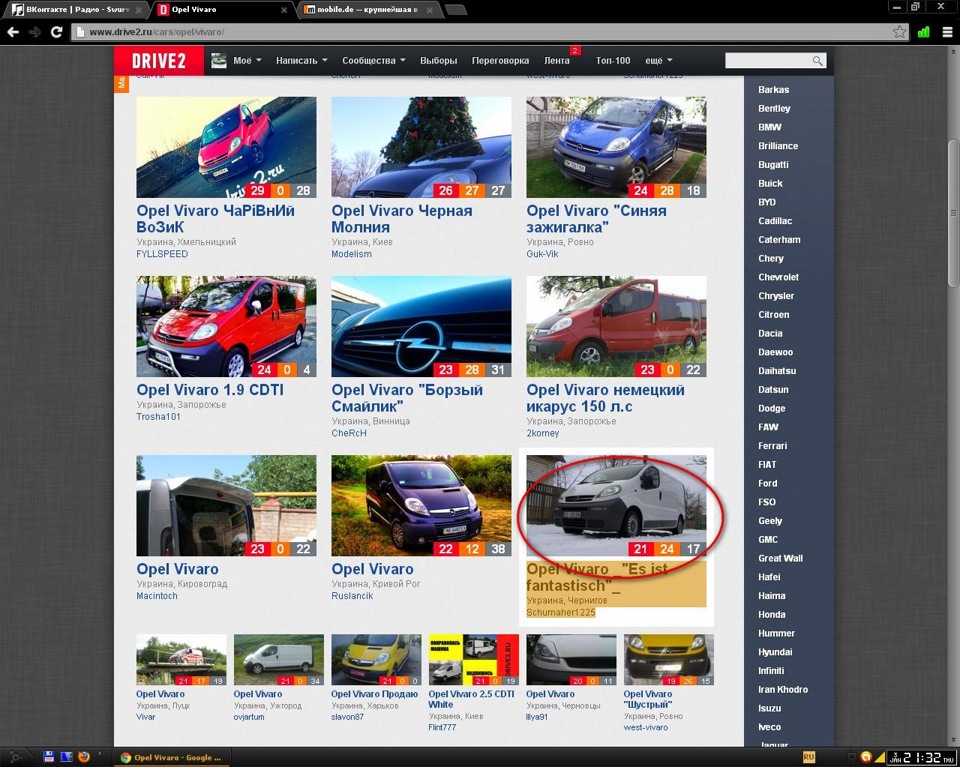
Task: Switch to the ВКонтакте Радио tab
Action: tap(77, 10)
